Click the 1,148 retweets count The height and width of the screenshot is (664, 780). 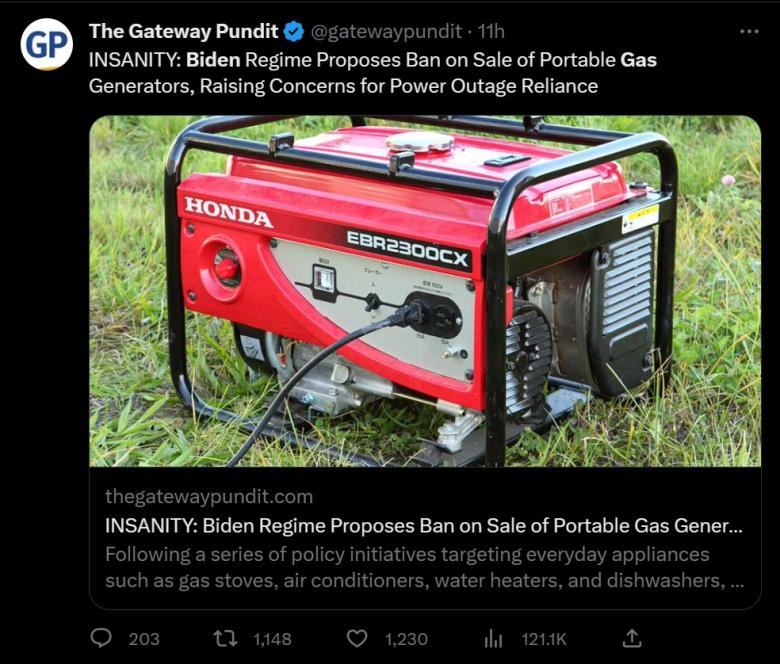(x=272, y=639)
